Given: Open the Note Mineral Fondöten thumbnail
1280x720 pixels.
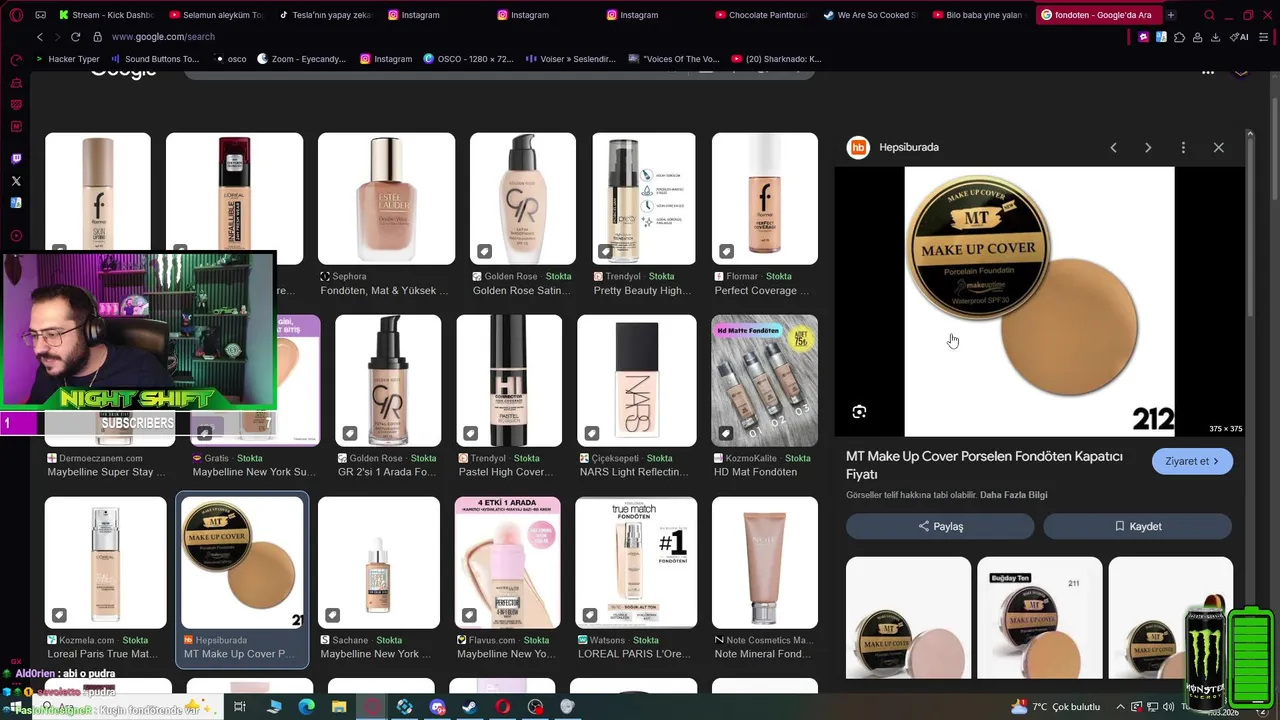Looking at the screenshot, I should [765, 562].
